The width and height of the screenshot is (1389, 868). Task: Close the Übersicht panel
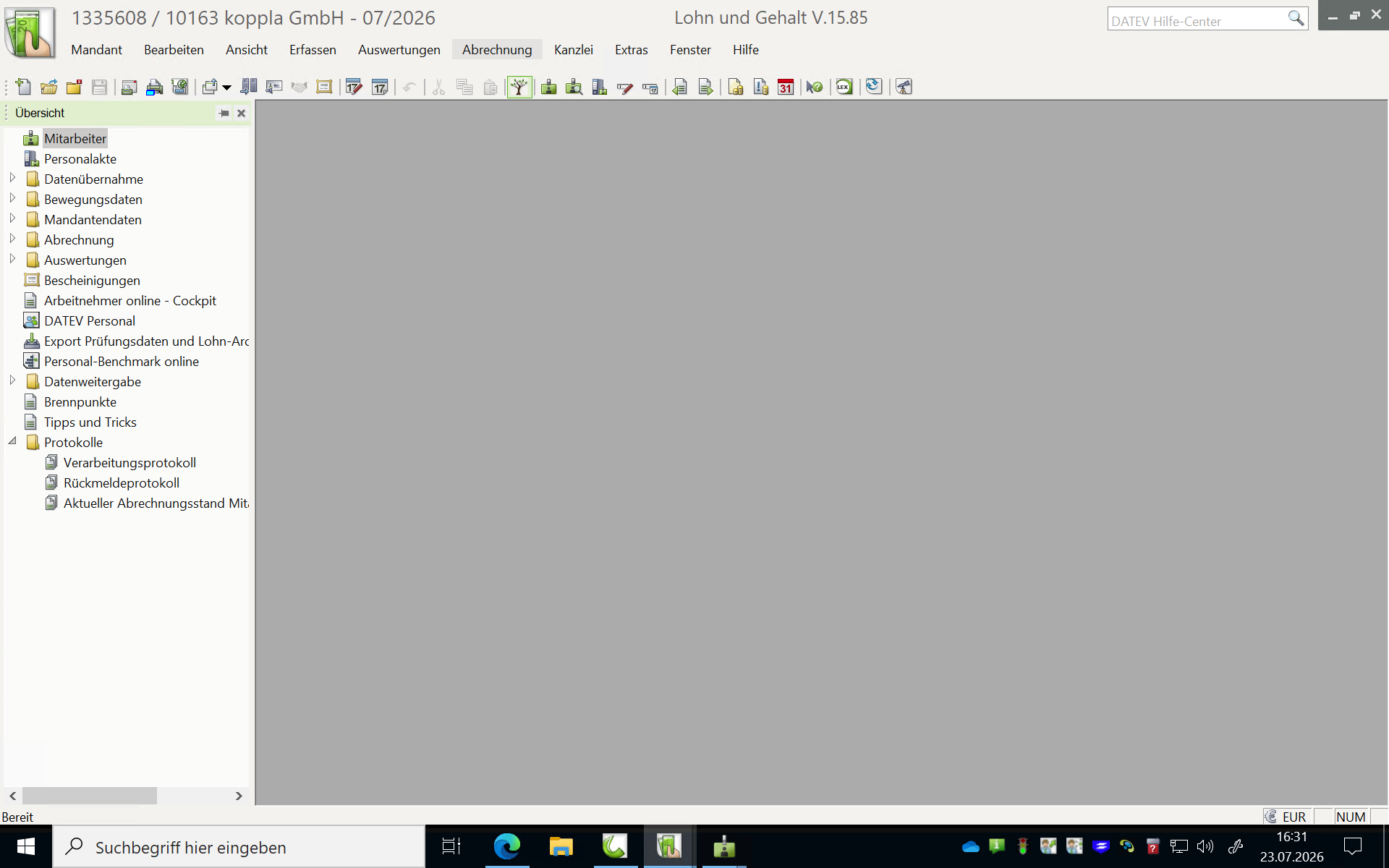coord(242,113)
